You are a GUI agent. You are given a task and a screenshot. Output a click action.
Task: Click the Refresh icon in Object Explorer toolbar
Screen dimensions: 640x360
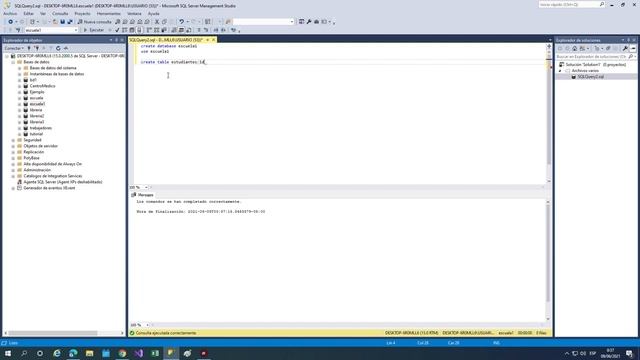58,48
